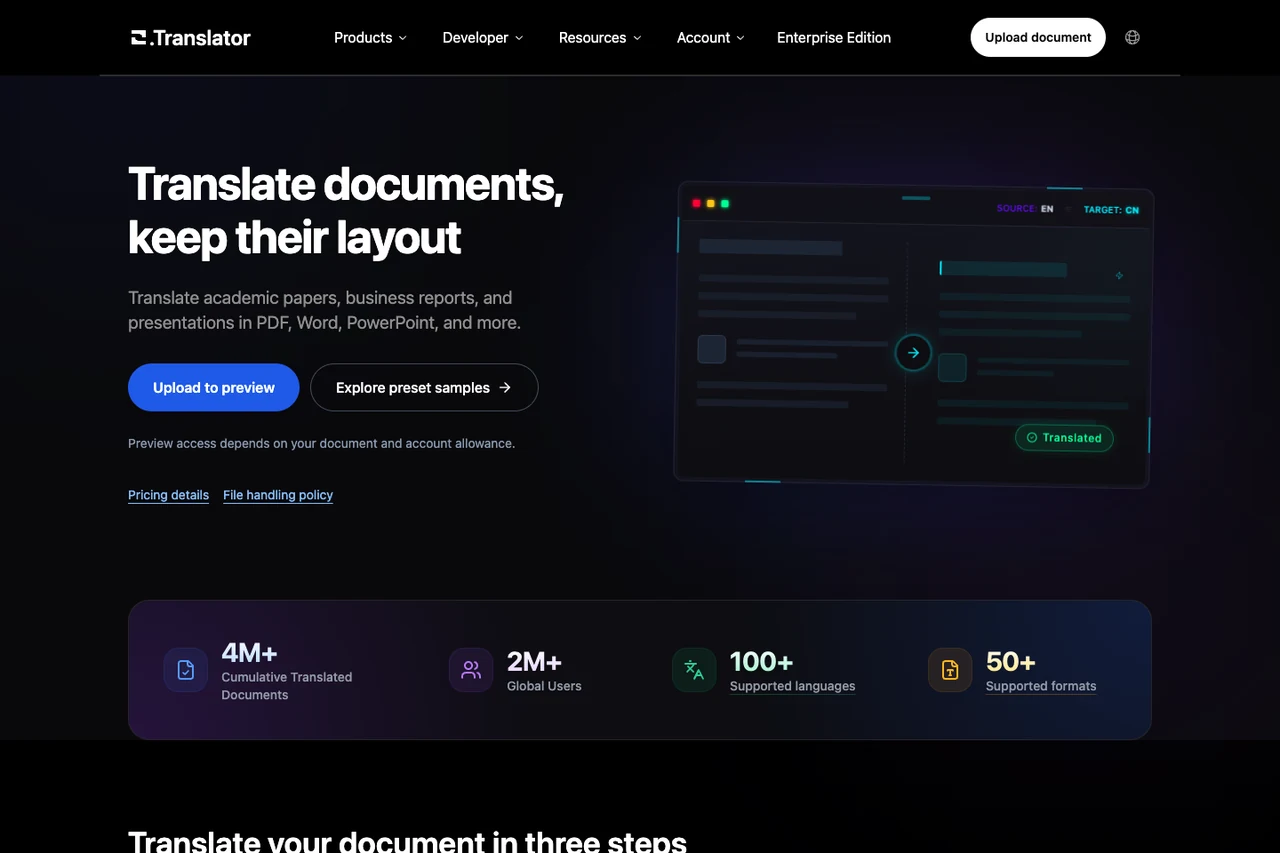Click Upload to preview

point(214,388)
